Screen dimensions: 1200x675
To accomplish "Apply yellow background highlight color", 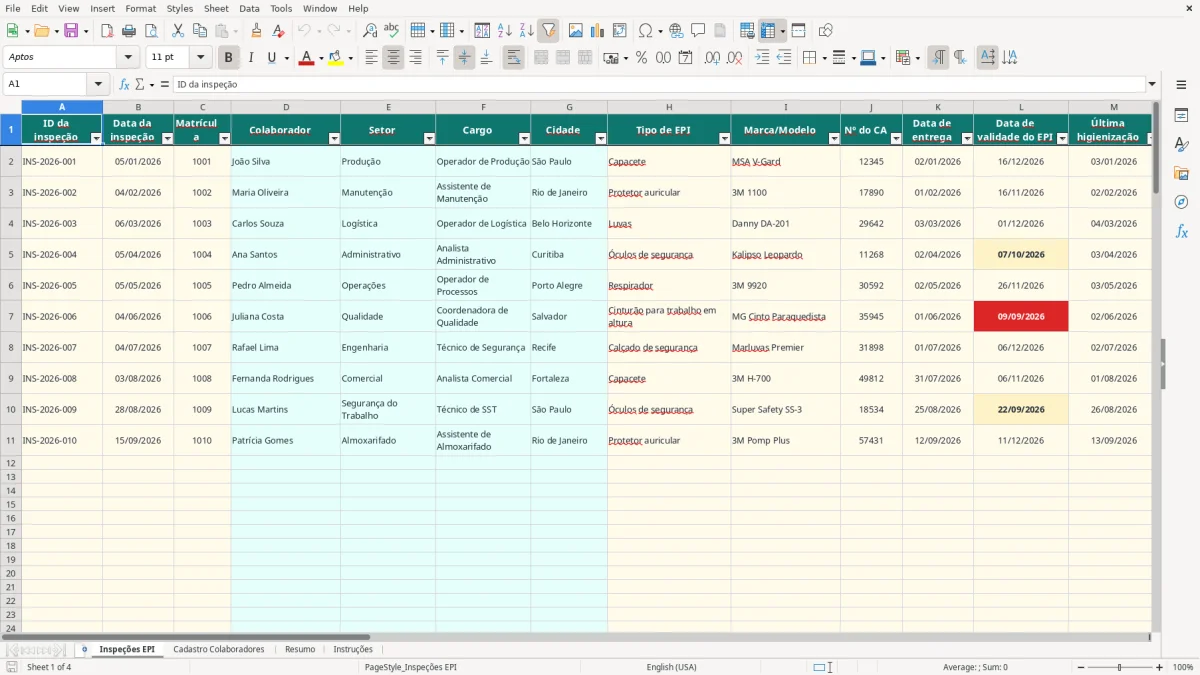I will (335, 58).
